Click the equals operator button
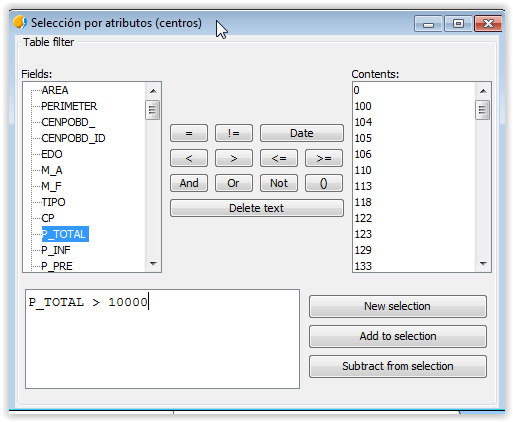Image resolution: width=513 pixels, height=422 pixels. coord(189,133)
